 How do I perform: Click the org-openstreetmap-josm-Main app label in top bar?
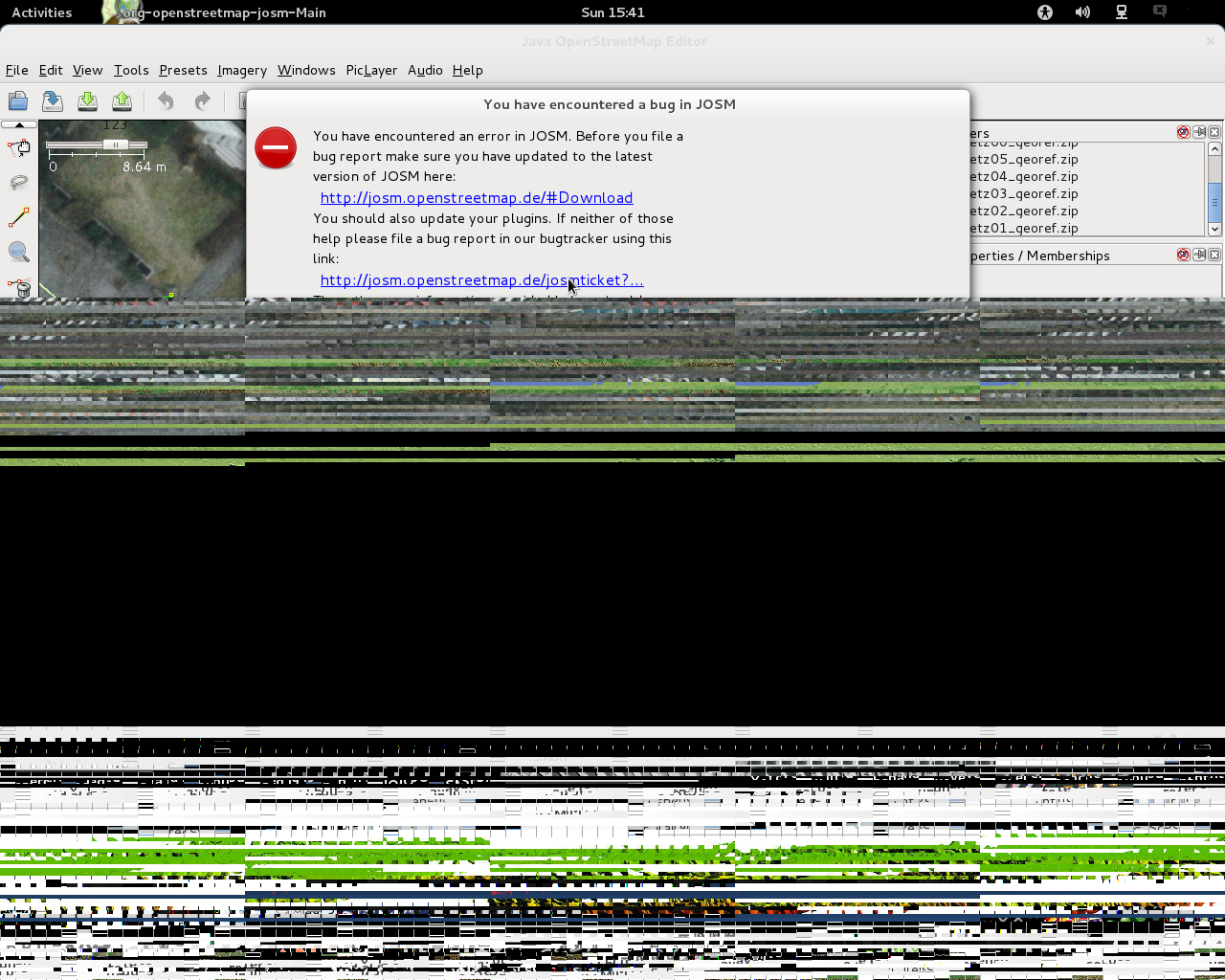coord(224,12)
